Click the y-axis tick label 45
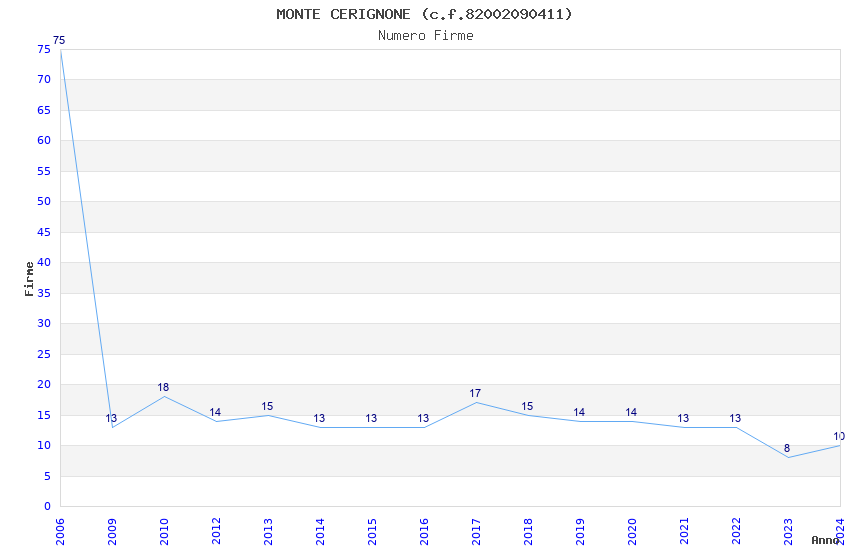The height and width of the screenshot is (550, 850). pyautogui.click(x=44, y=232)
